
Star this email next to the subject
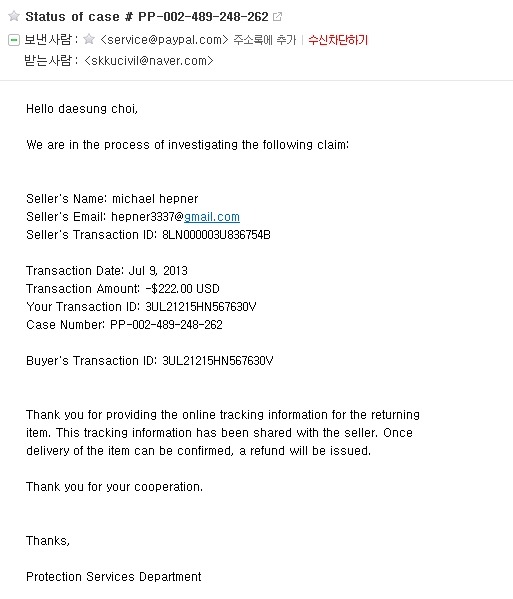14,16
